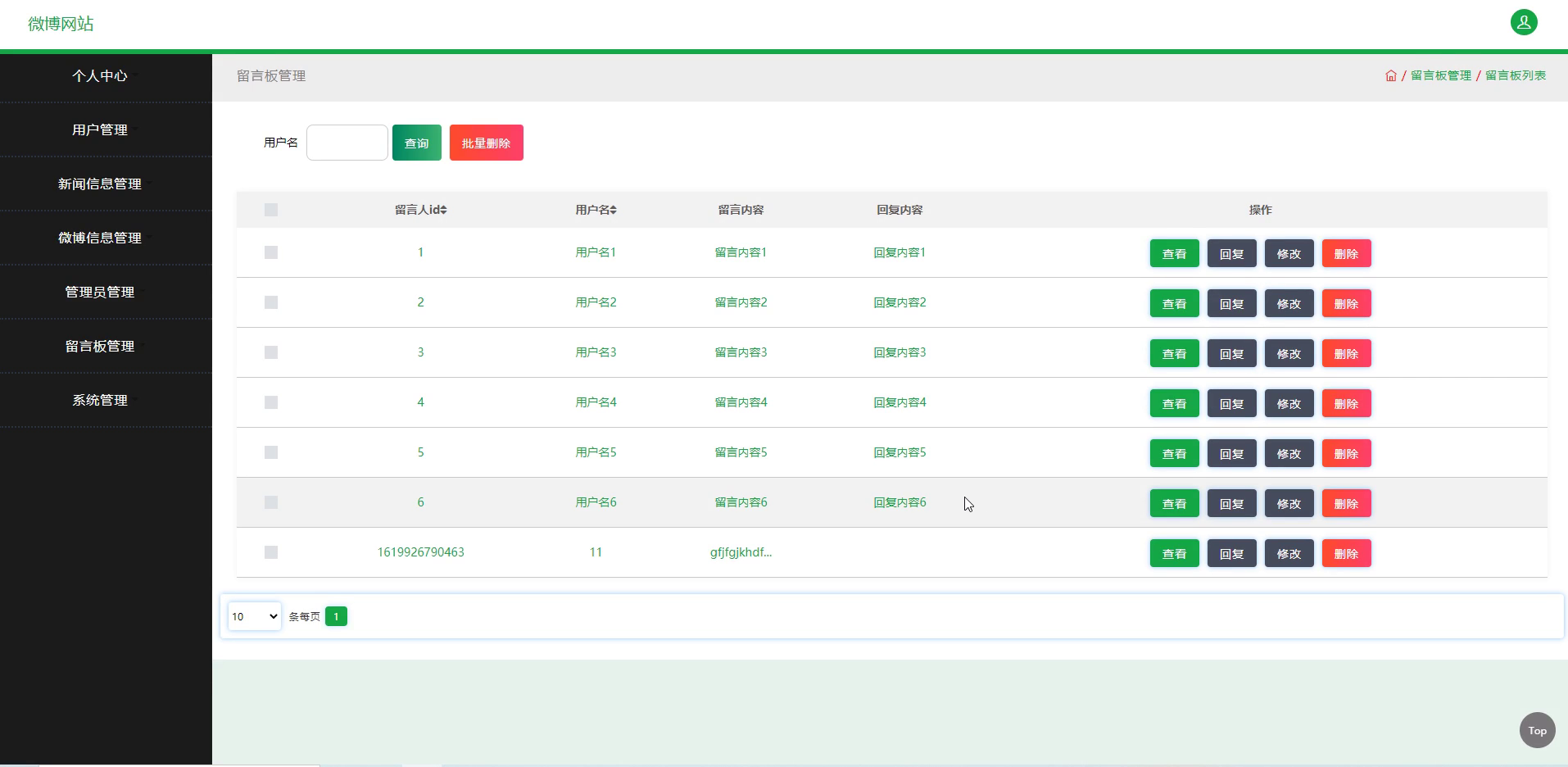Click 修改 for 用户名6 row
1568x767 pixels.
coord(1289,503)
